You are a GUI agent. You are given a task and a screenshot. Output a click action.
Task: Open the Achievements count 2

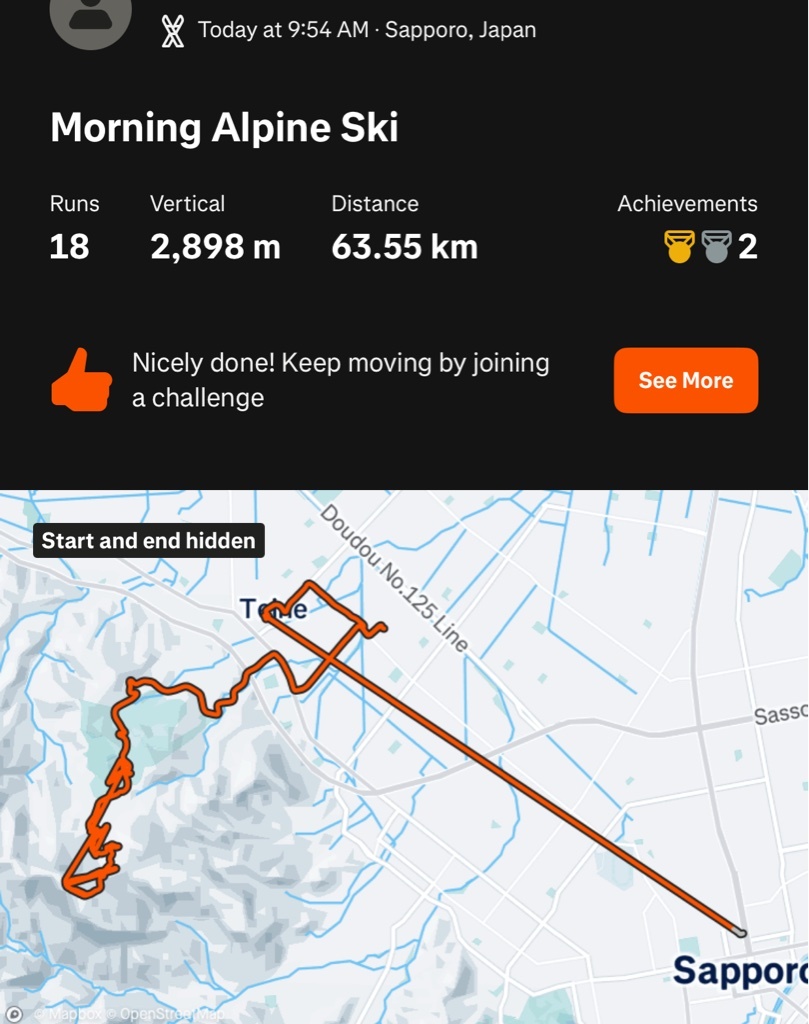click(748, 247)
